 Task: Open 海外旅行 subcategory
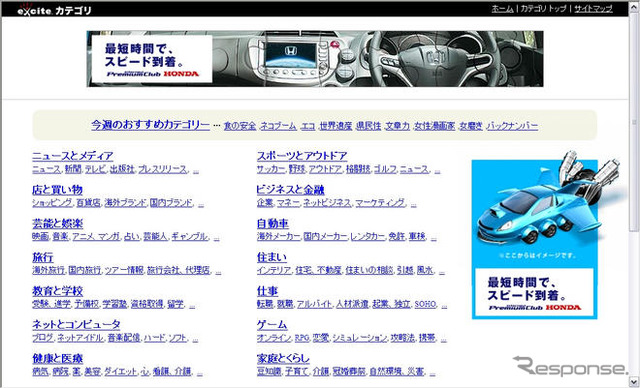tap(49, 270)
